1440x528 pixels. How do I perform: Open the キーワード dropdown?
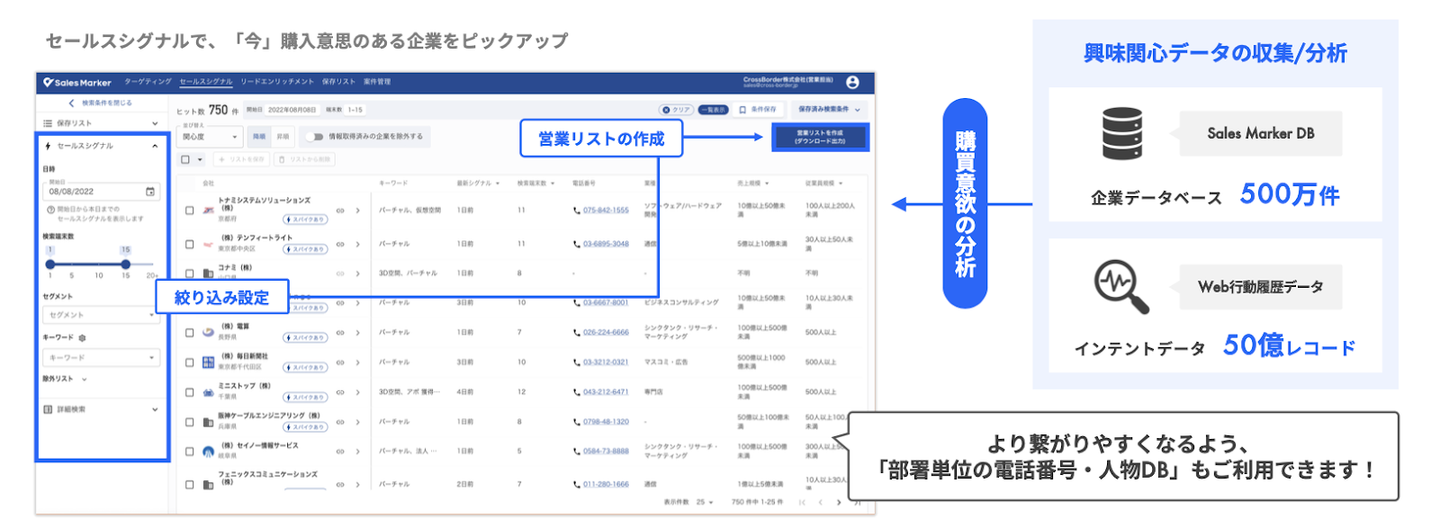pyautogui.click(x=102, y=357)
